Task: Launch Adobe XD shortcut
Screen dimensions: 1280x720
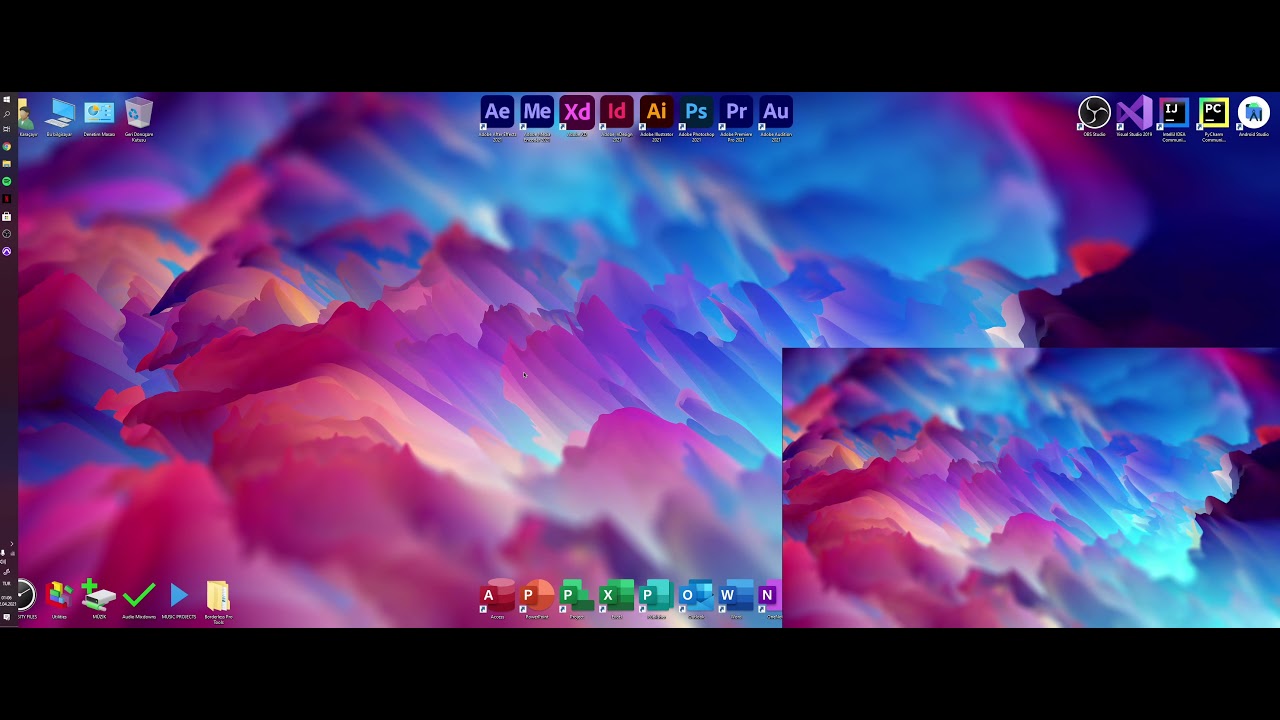Action: (x=577, y=116)
